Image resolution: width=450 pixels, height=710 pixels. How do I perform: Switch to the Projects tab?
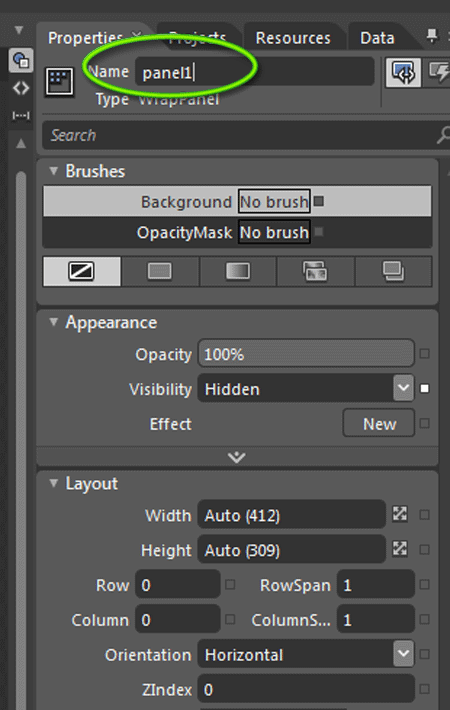coord(197,38)
